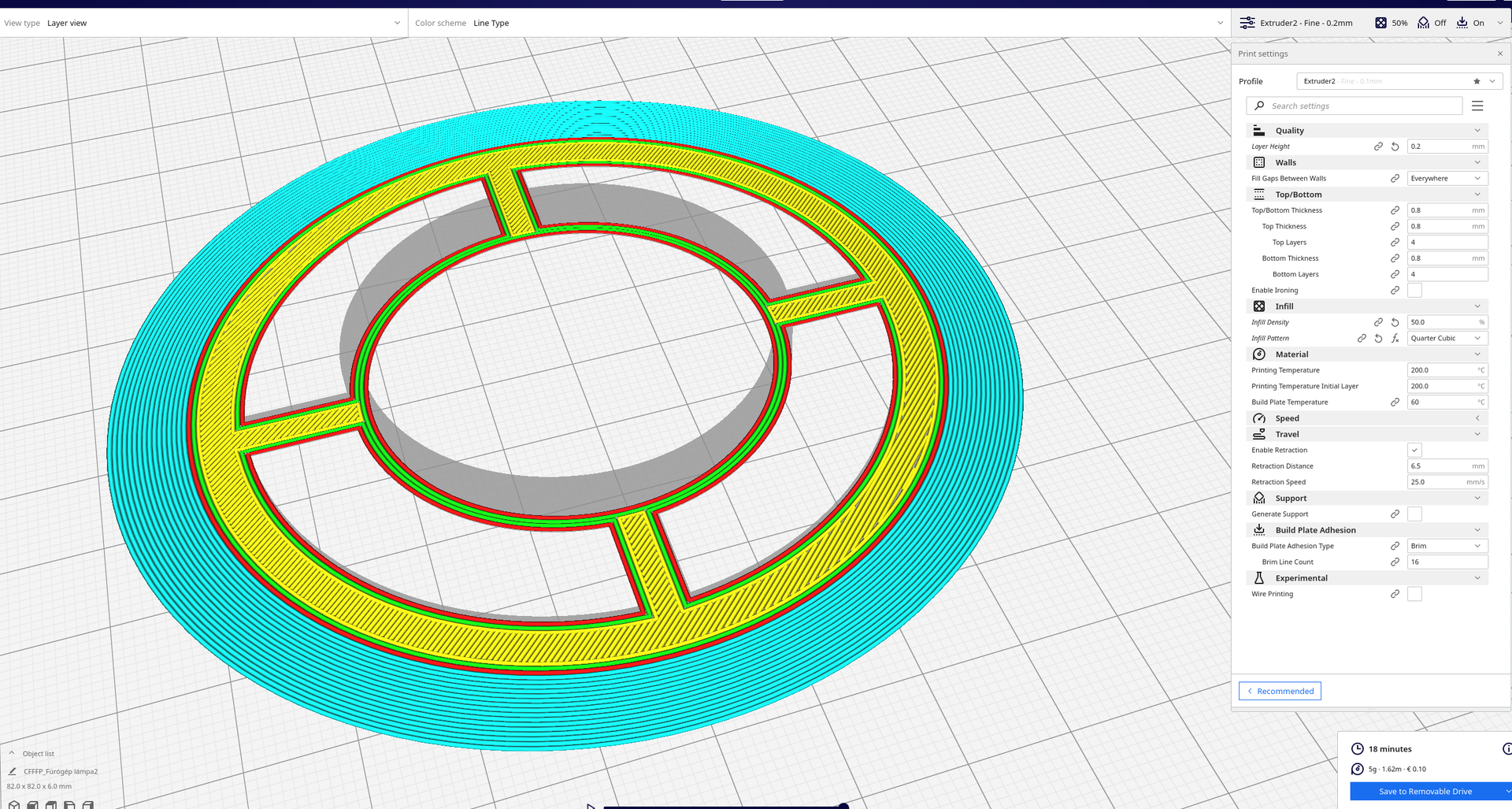Screen dimensions: 1512x809
Task: Switch to Recommended print settings
Action: (x=1280, y=691)
